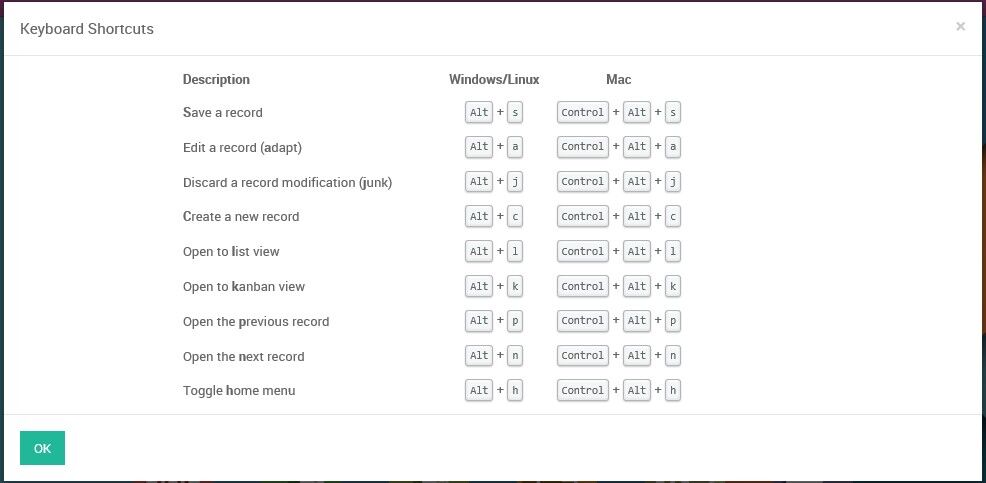Click the Description column header
Image resolution: width=986 pixels, height=483 pixels.
coord(216,79)
